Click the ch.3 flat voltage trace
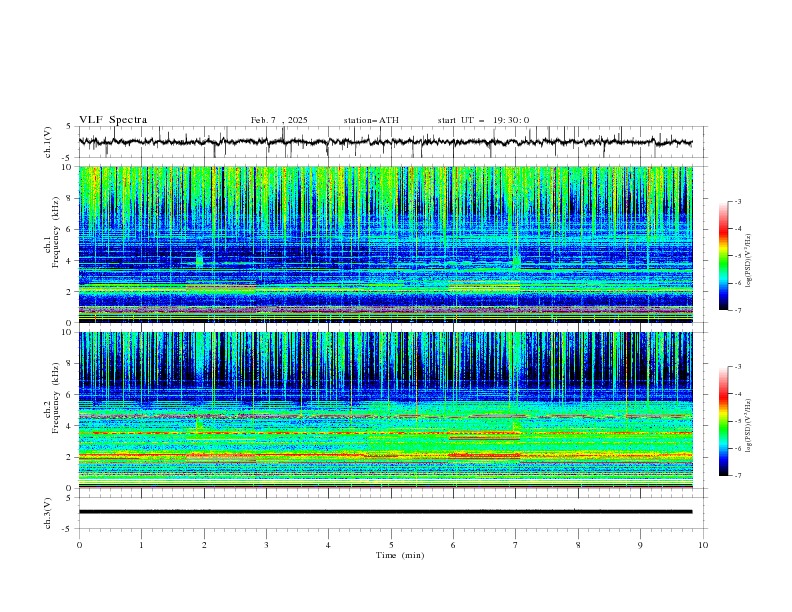The image size is (792, 612). [x=385, y=512]
